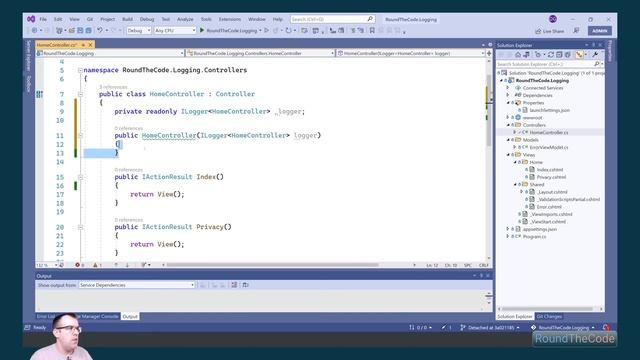Open the type navigation dropdown HomeController
This screenshot has width=640, height=360.
point(260,53)
